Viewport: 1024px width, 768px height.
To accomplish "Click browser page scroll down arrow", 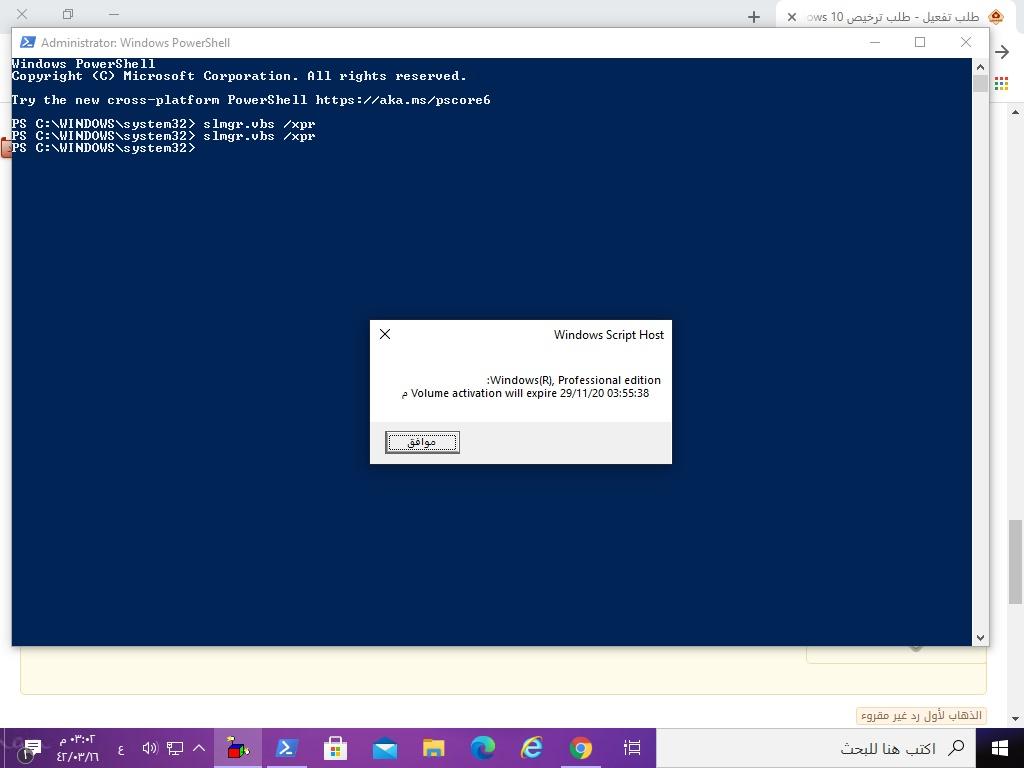I will [1015, 719].
